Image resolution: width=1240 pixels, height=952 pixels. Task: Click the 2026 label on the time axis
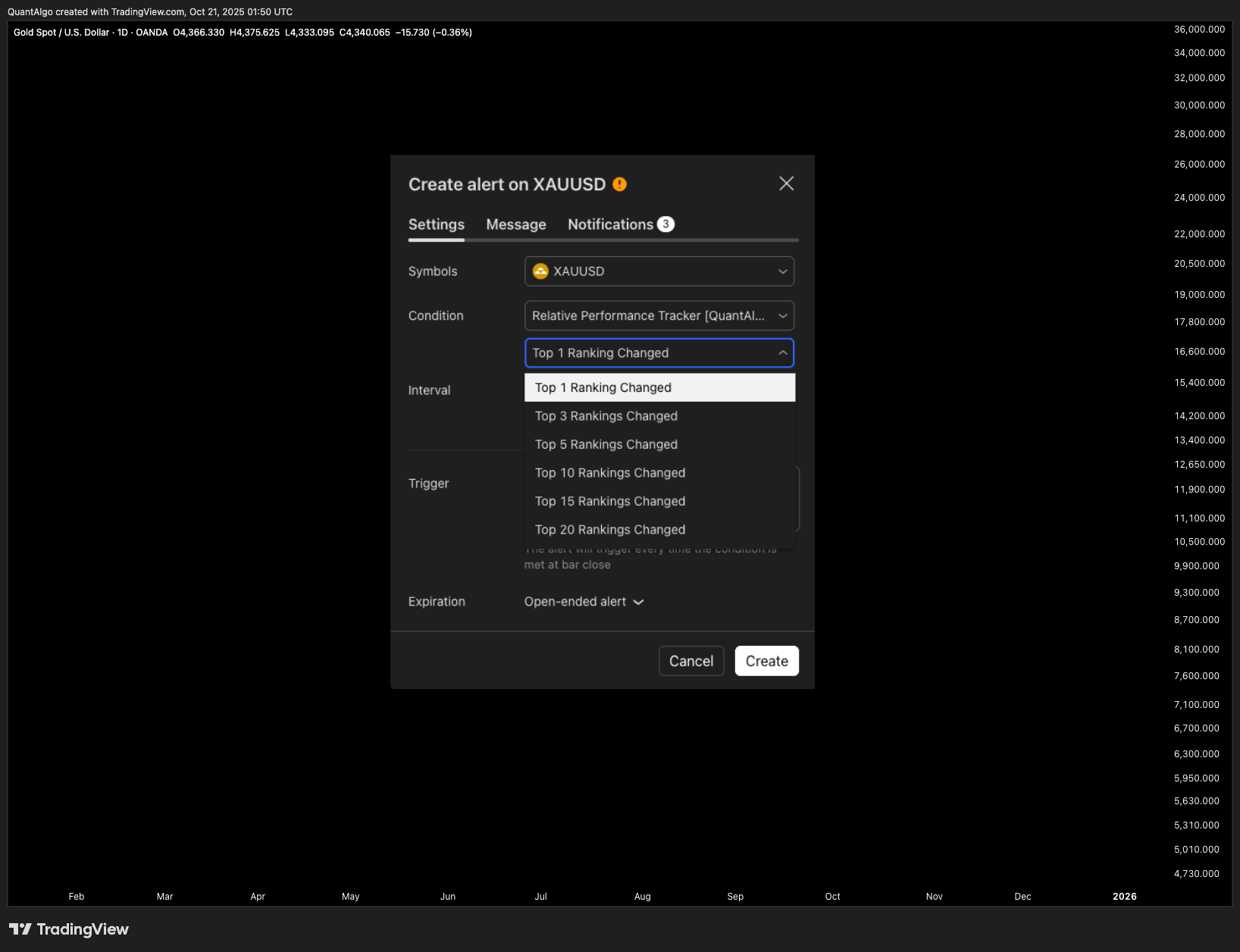pyautogui.click(x=1124, y=897)
